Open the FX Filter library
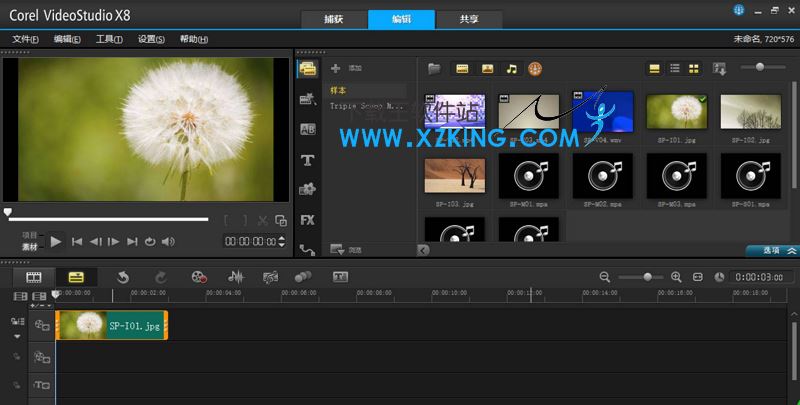The height and width of the screenshot is (405, 800). click(307, 220)
